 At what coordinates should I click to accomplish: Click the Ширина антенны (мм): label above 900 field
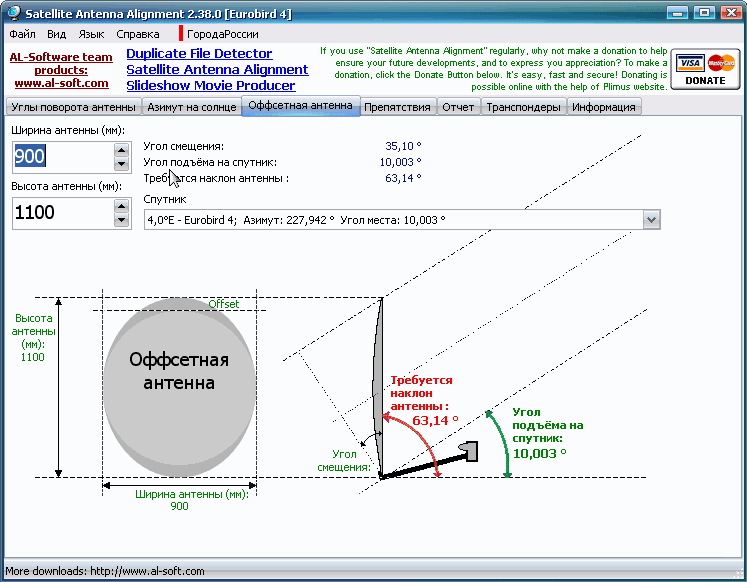[x=68, y=130]
